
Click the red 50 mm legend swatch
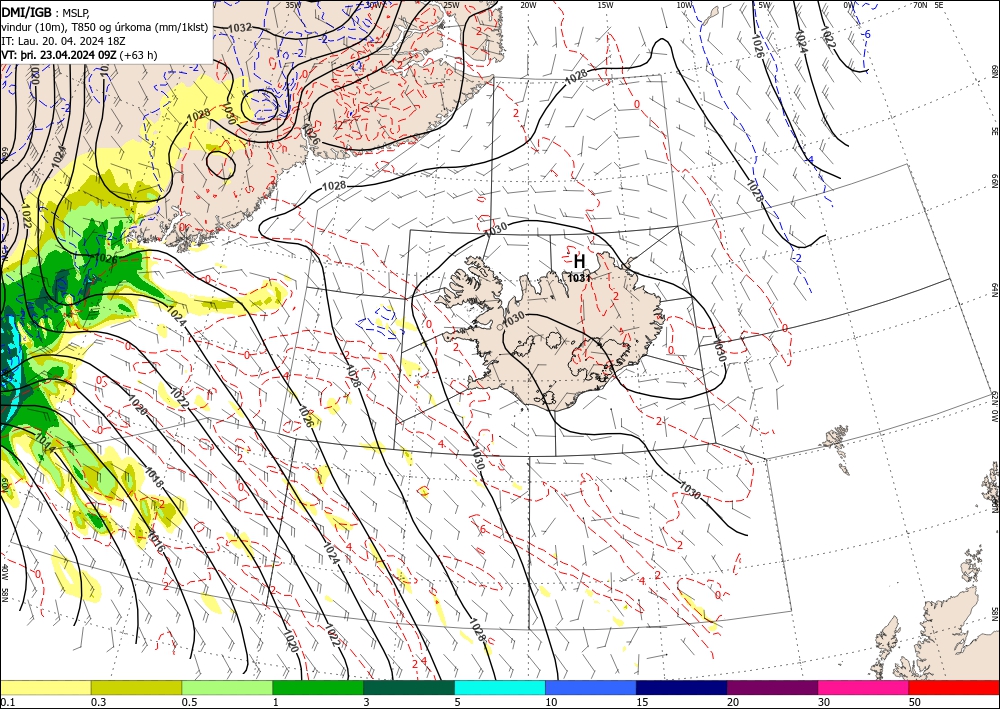pos(954,687)
